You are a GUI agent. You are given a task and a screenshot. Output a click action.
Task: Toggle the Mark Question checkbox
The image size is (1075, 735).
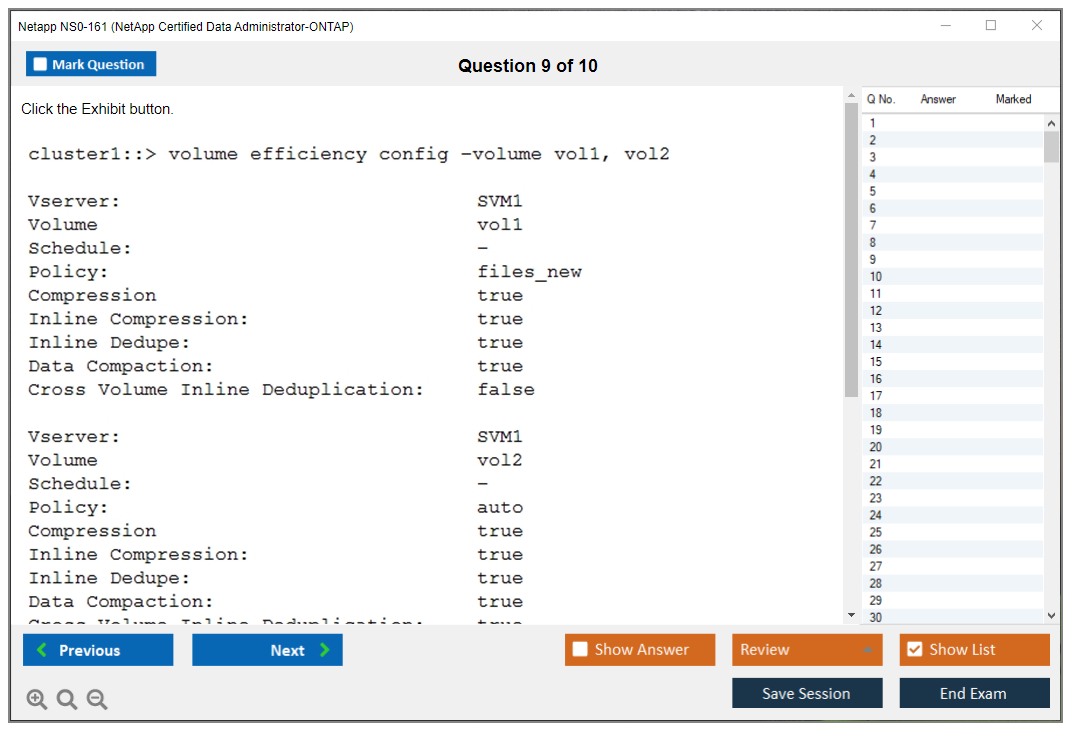pos(41,65)
